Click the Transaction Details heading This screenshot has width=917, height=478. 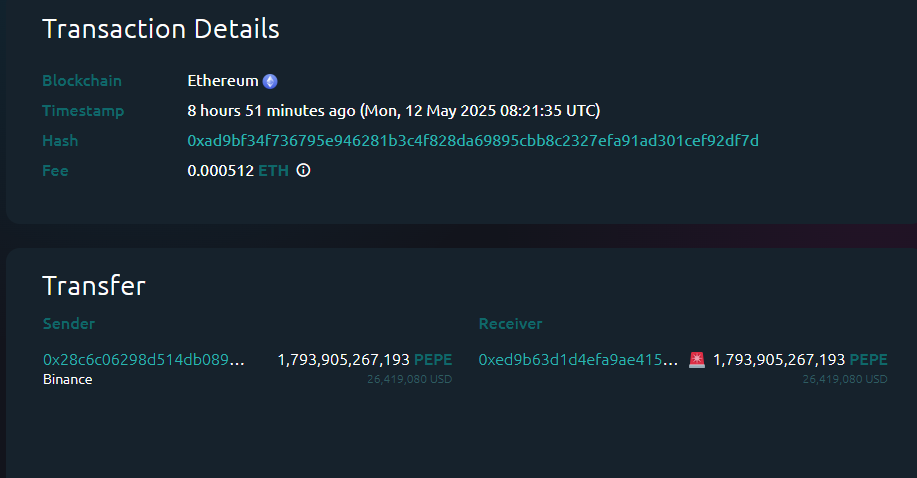[161, 29]
